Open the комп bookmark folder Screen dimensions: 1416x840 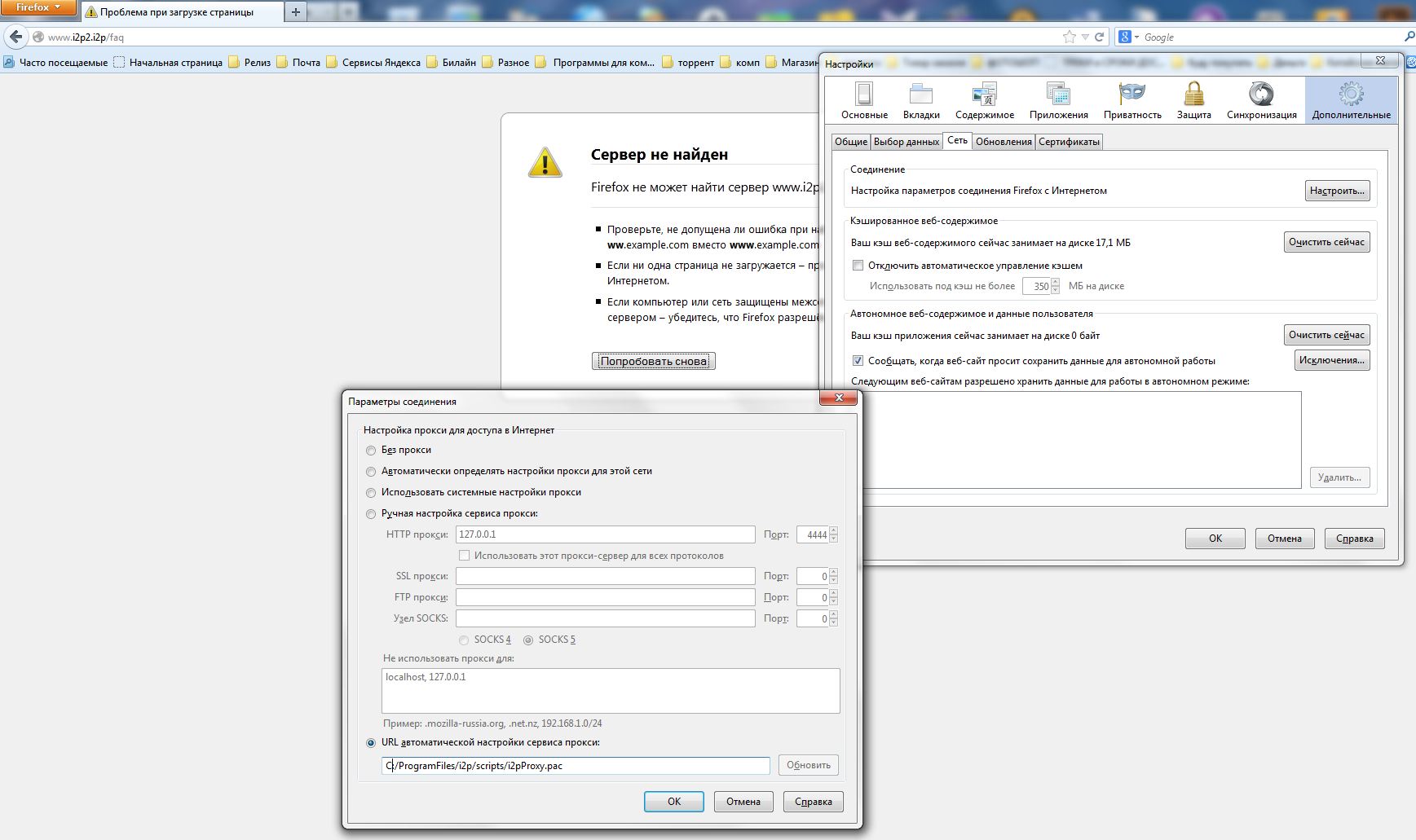pyautogui.click(x=740, y=62)
